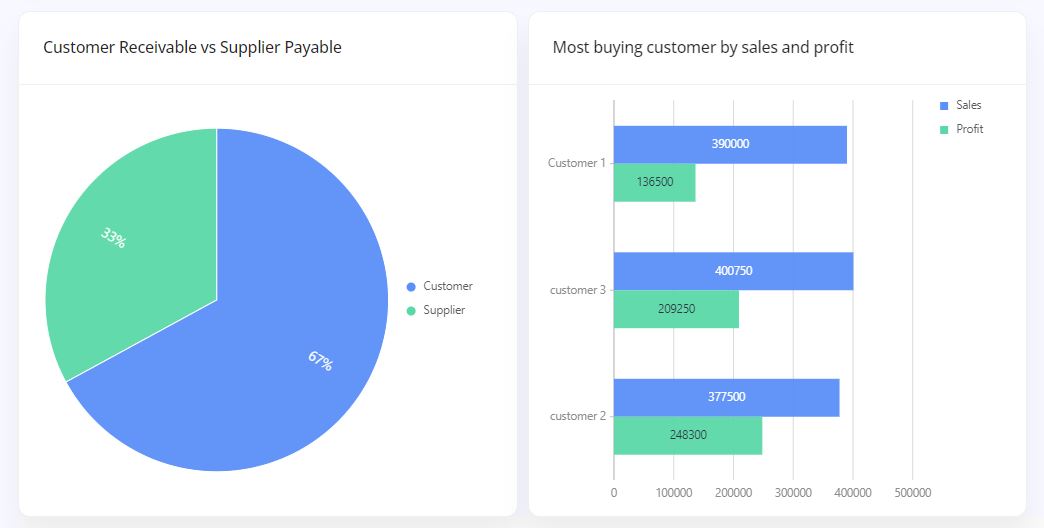This screenshot has height=528, width=1044.
Task: Toggle the Sales series label in bar legend
Action: tap(968, 105)
